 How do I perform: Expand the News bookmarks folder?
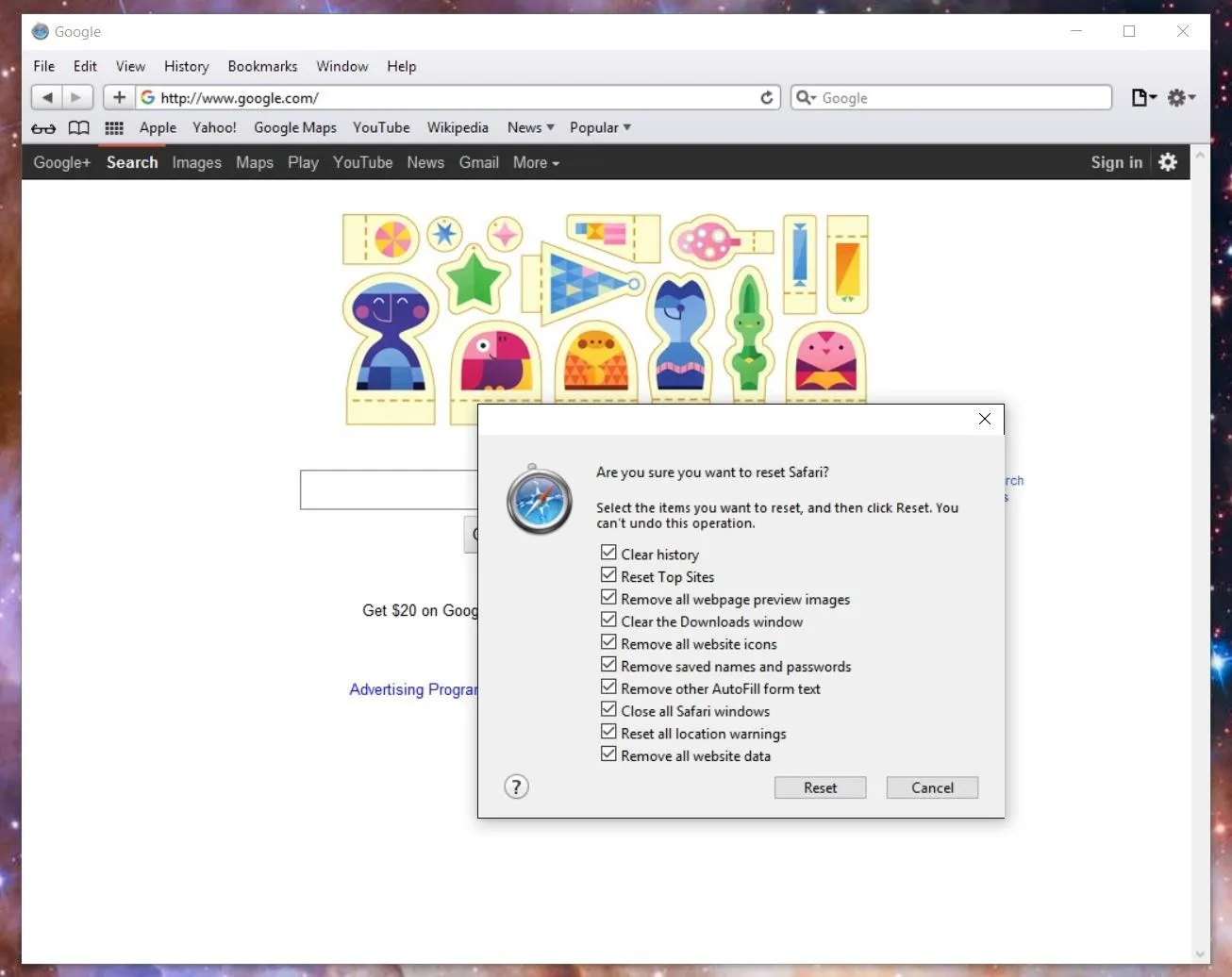coord(530,127)
